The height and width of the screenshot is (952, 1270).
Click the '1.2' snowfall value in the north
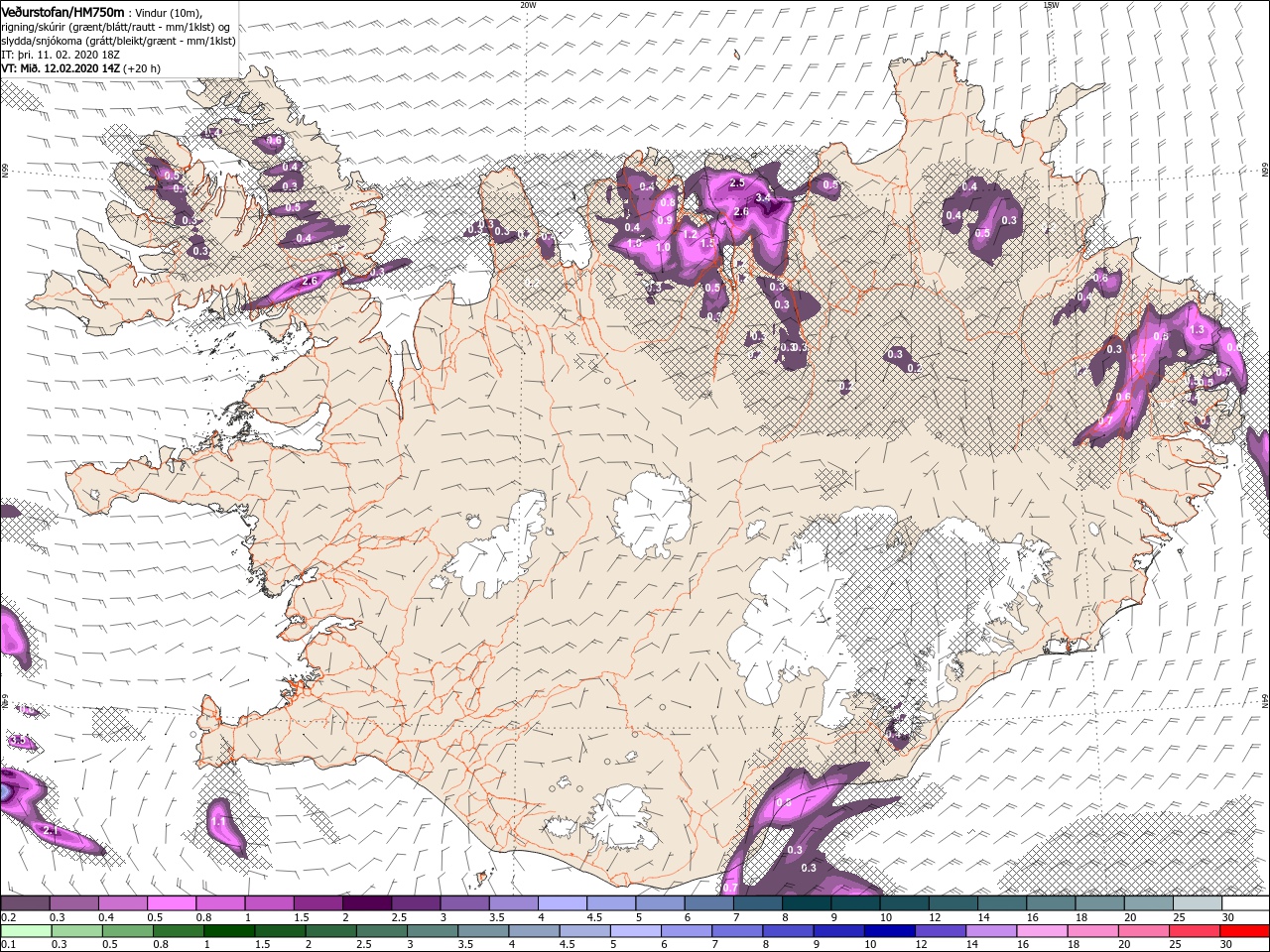(691, 234)
